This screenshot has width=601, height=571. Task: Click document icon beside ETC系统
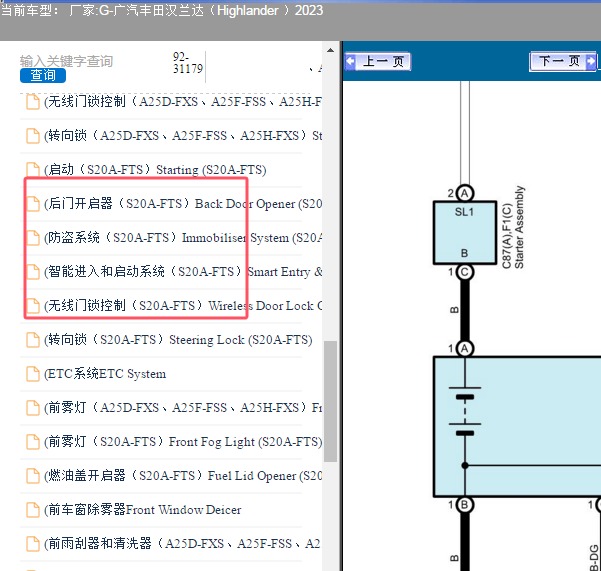tap(33, 374)
